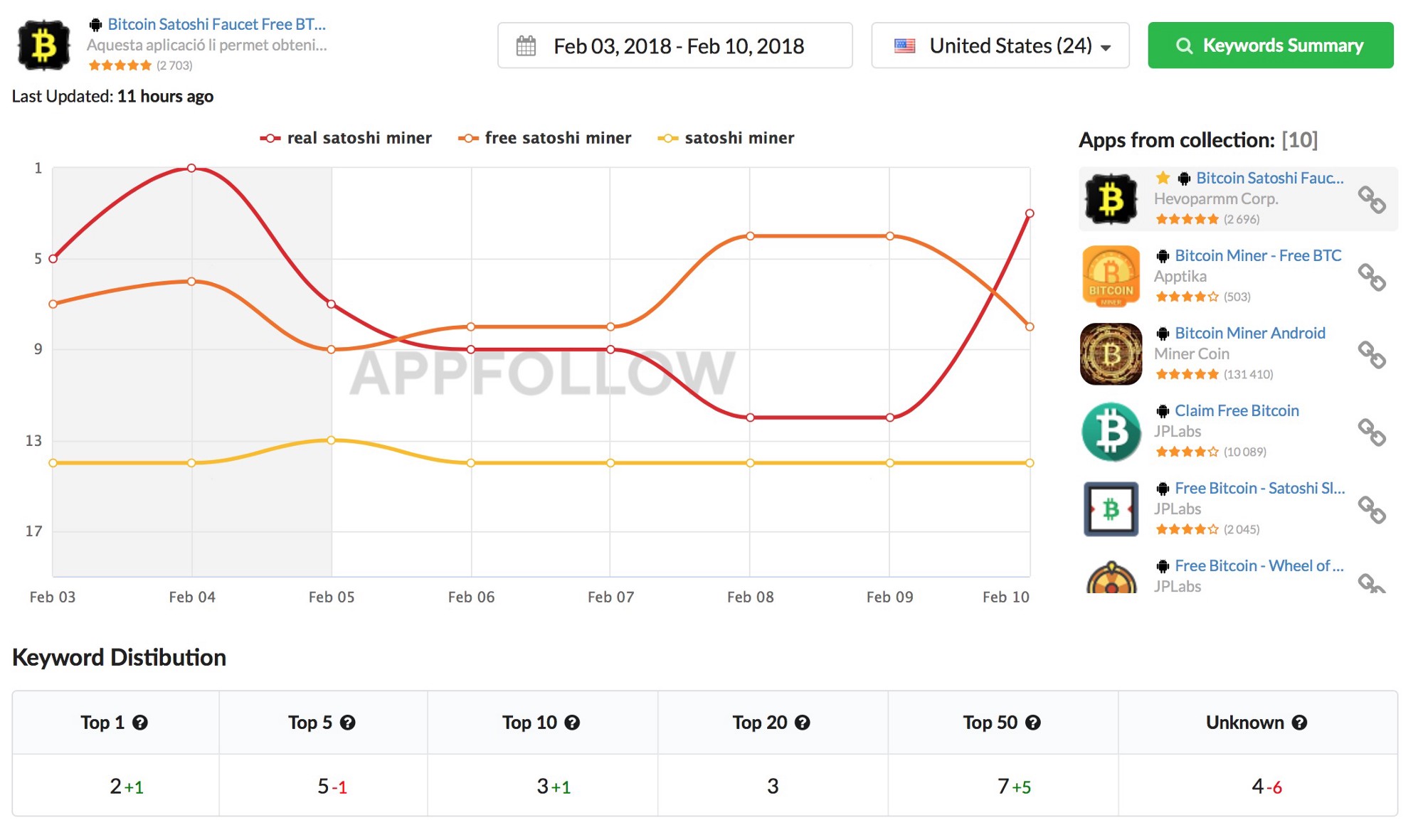Click the chain icon next to Hevoparmm Corp.
The width and height of the screenshot is (1423, 840).
point(1371,199)
